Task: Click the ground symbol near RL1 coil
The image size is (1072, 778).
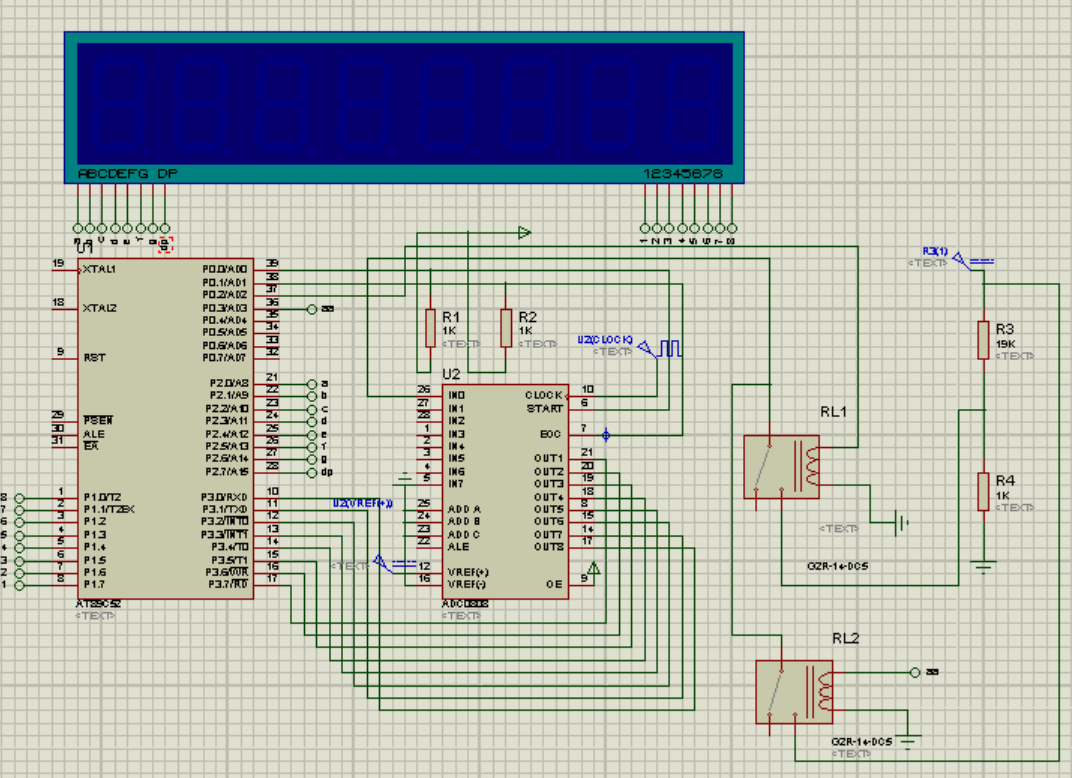Action: coord(902,524)
